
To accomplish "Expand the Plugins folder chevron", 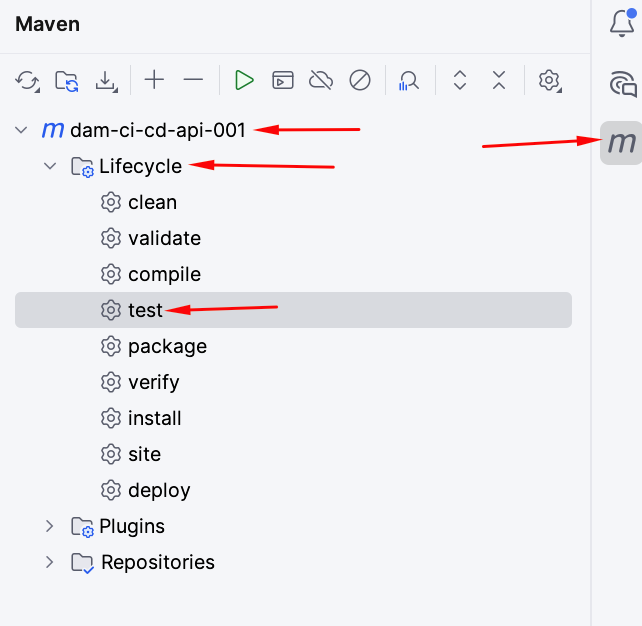I will click(50, 526).
